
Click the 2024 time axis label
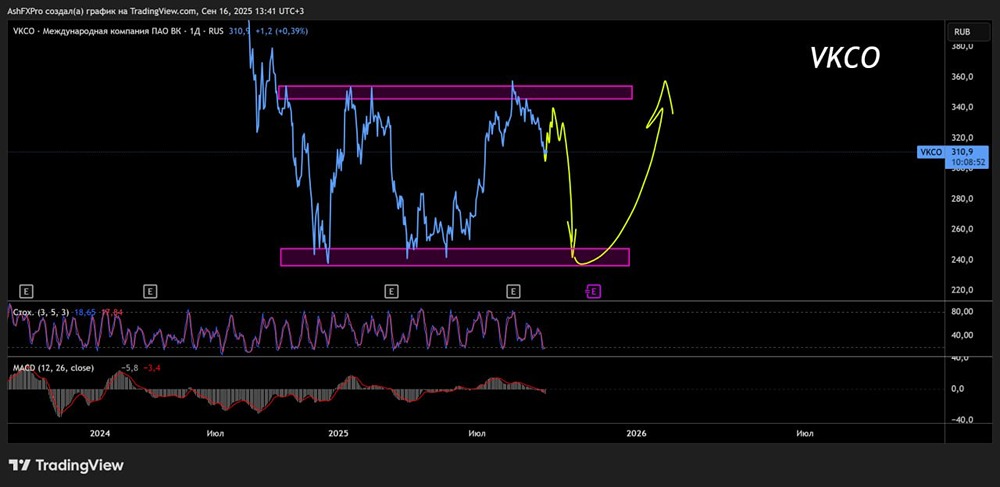[99, 433]
